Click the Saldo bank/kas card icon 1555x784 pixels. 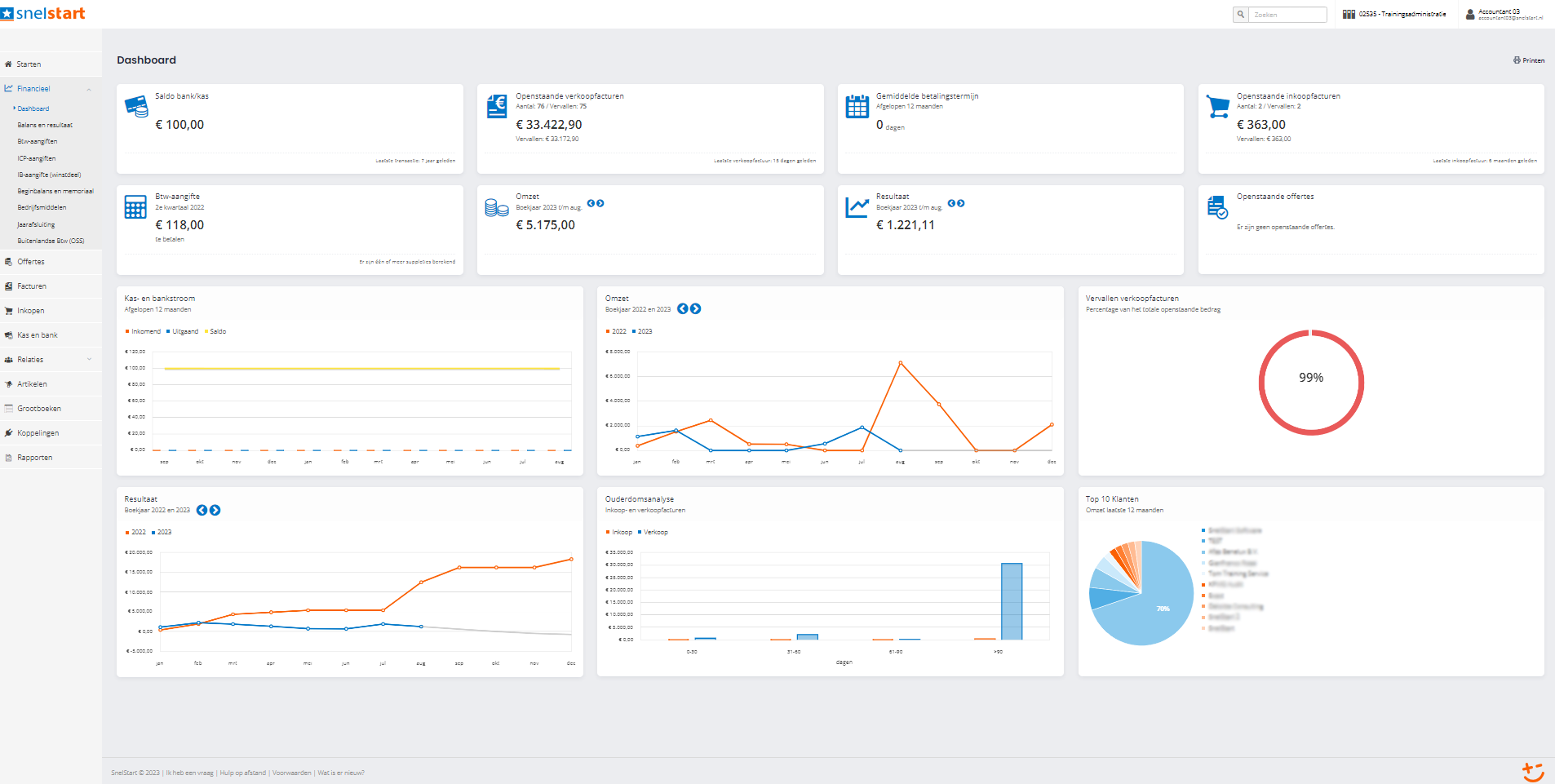pyautogui.click(x=136, y=107)
